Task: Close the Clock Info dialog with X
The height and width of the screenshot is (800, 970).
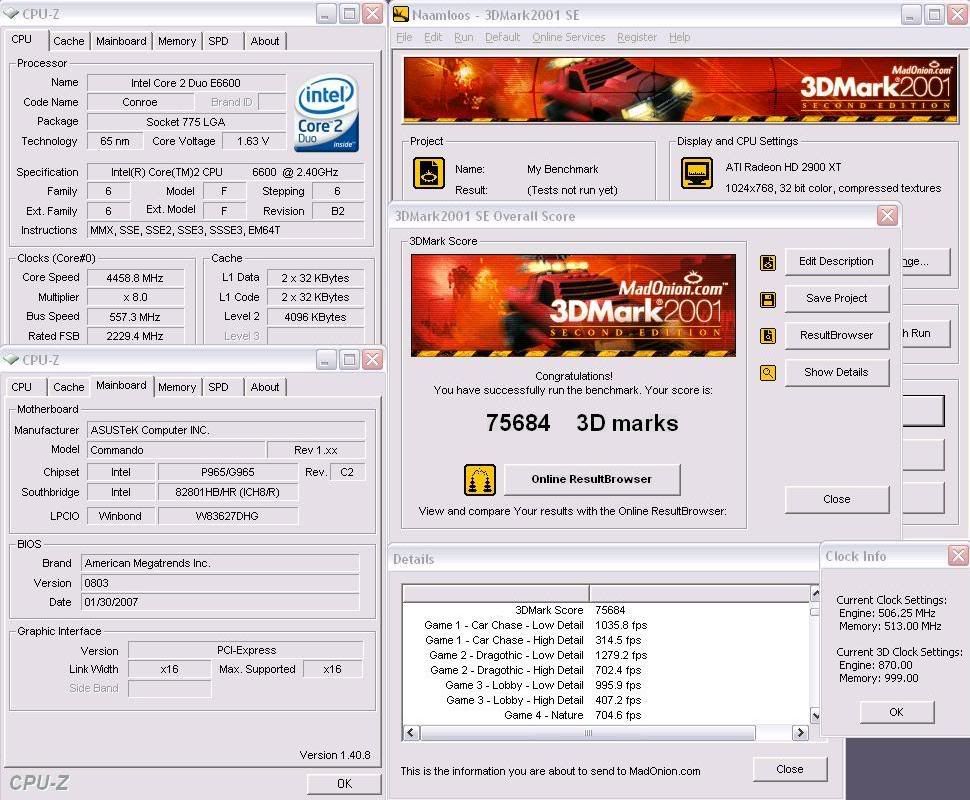Action: (x=958, y=556)
